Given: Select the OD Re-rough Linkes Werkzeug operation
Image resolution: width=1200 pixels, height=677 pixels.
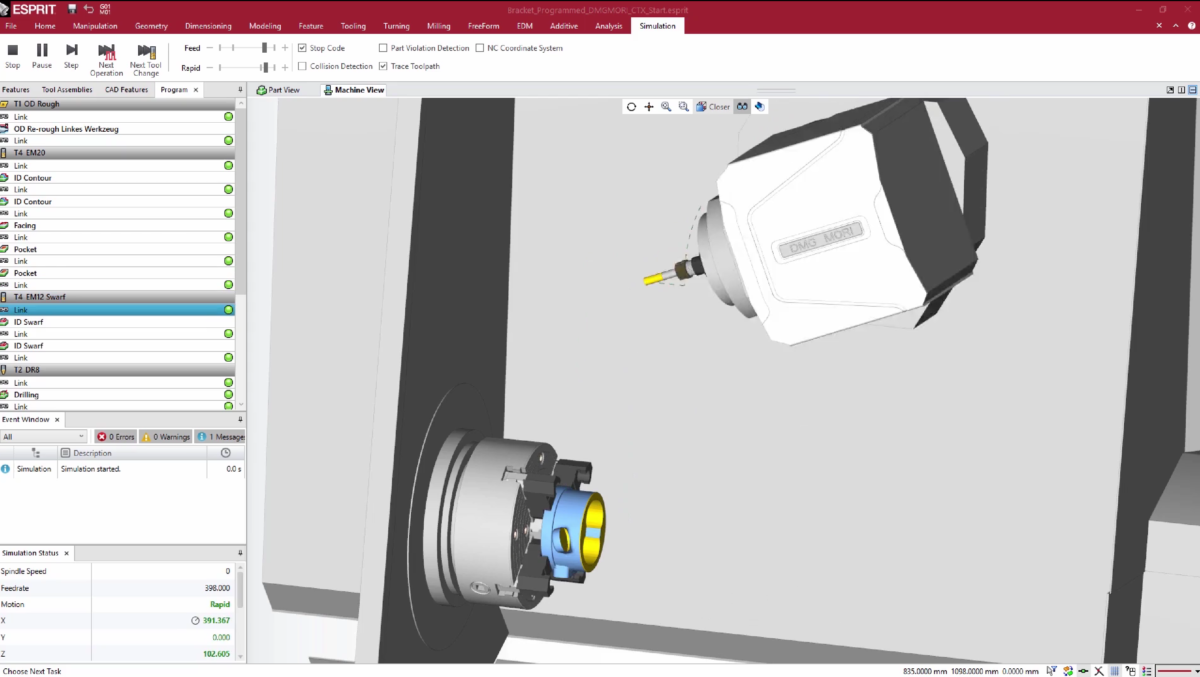Looking at the screenshot, I should coord(117,129).
